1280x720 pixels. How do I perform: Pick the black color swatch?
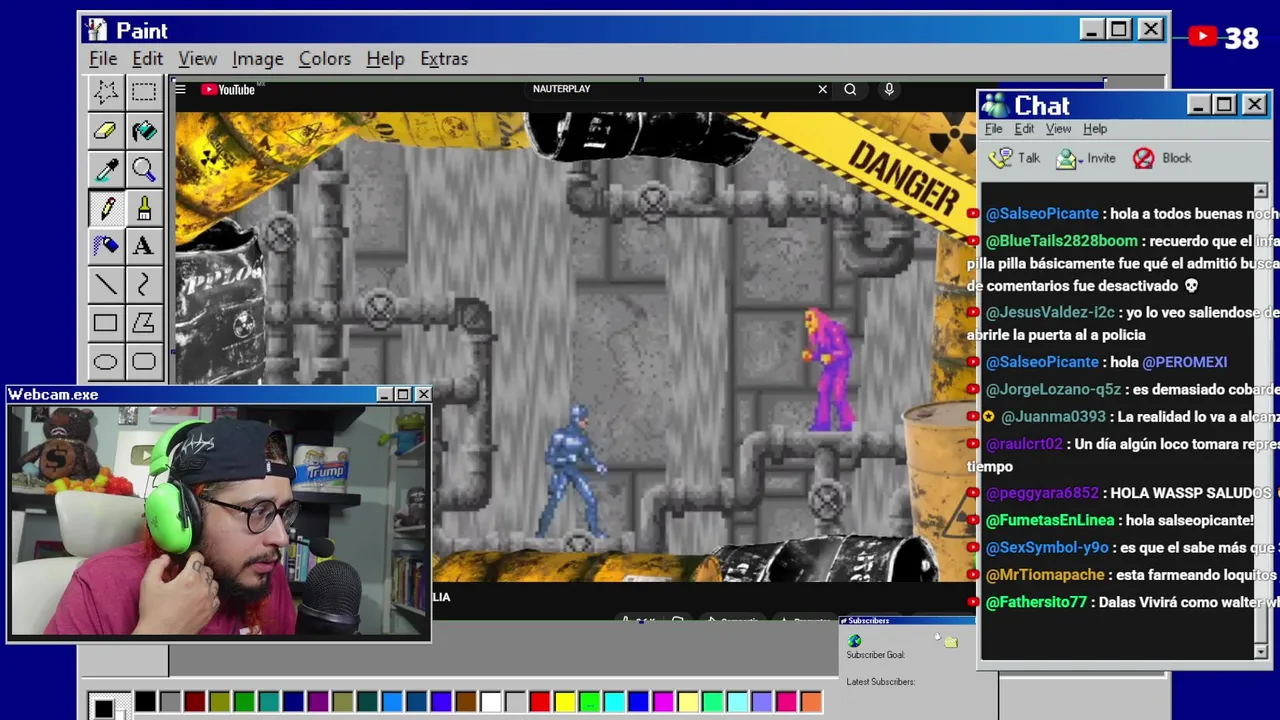145,703
